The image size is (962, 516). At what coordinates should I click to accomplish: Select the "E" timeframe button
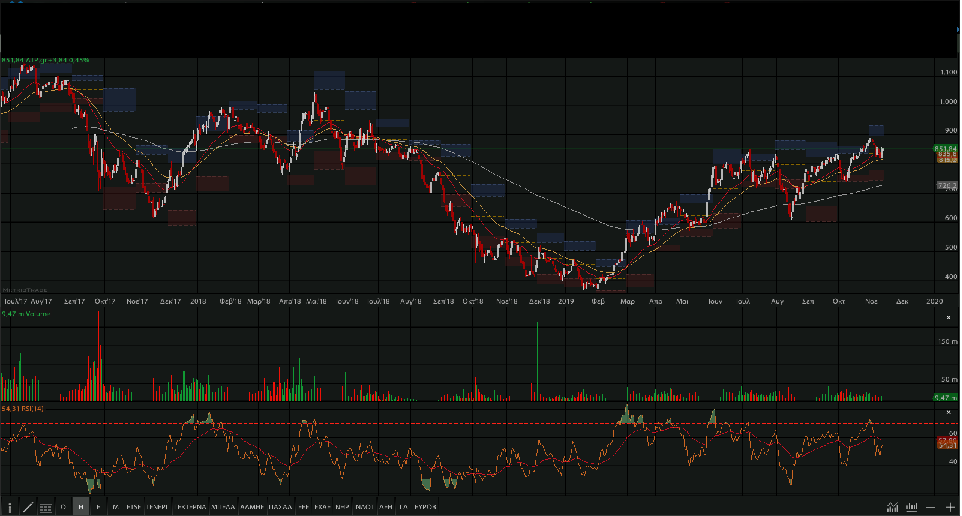98,507
